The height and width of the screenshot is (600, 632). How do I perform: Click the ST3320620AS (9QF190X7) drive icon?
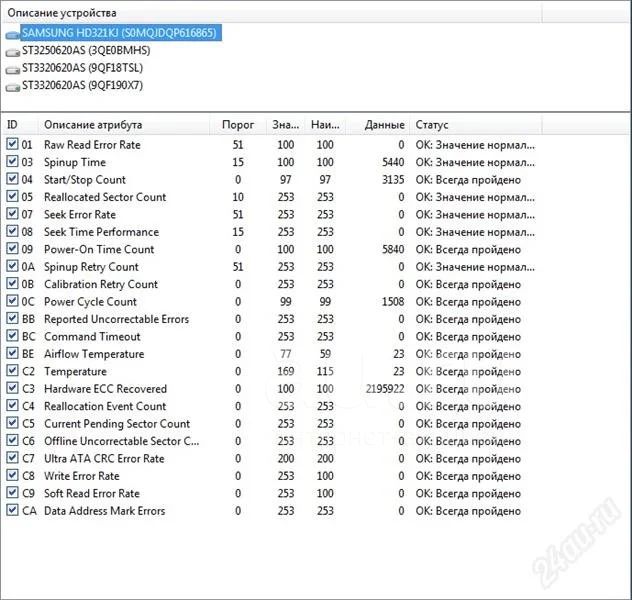(13, 87)
